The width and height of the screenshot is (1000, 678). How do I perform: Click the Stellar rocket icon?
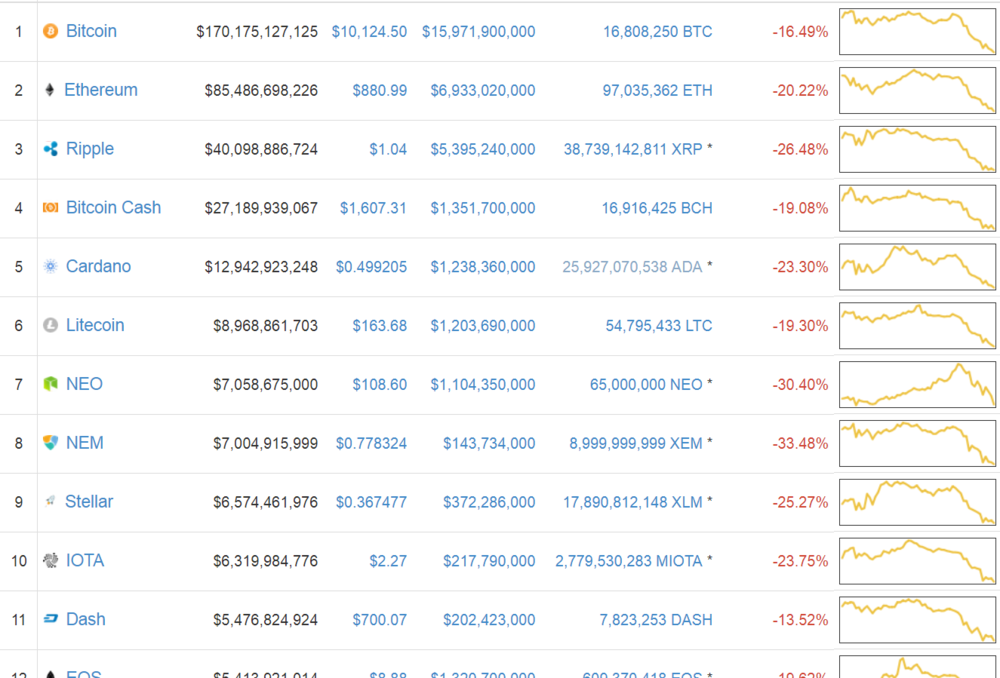50,502
